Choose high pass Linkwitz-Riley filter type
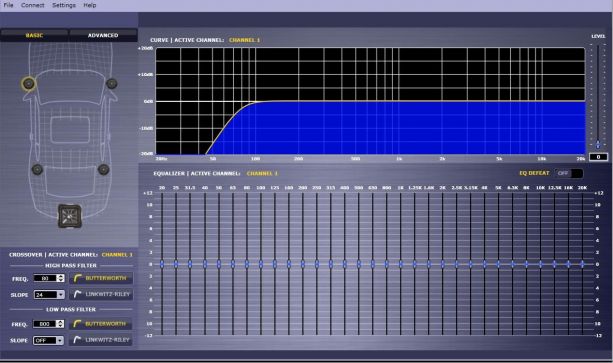The width and height of the screenshot is (613, 363). tap(101, 294)
